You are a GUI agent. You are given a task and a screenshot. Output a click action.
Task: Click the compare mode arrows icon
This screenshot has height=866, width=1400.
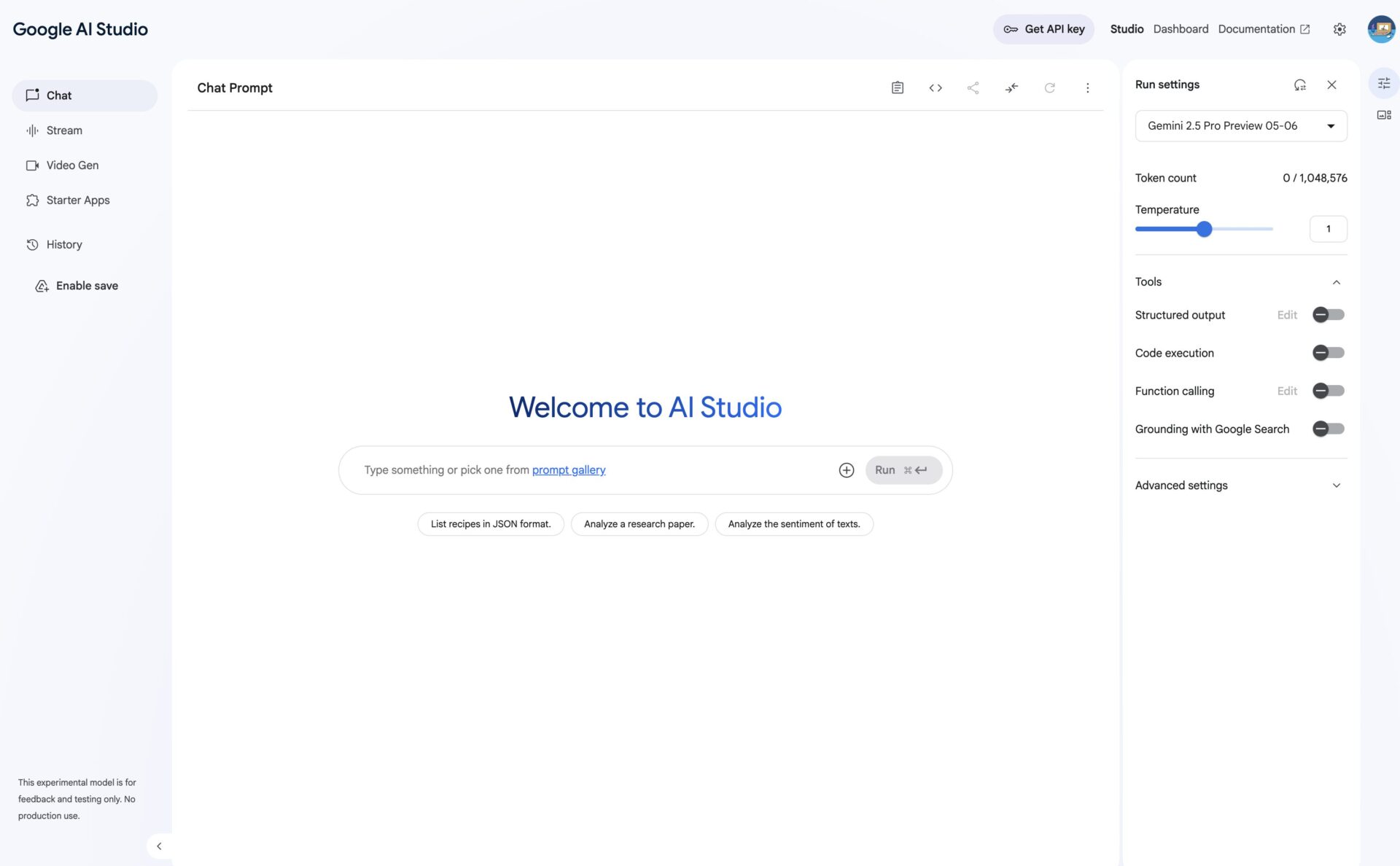(1011, 88)
